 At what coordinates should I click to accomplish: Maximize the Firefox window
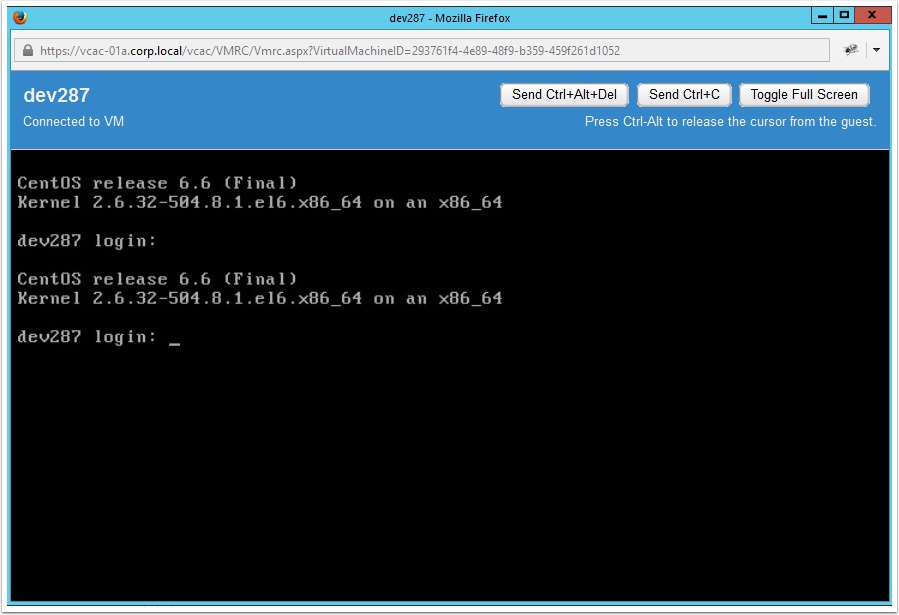pos(844,15)
